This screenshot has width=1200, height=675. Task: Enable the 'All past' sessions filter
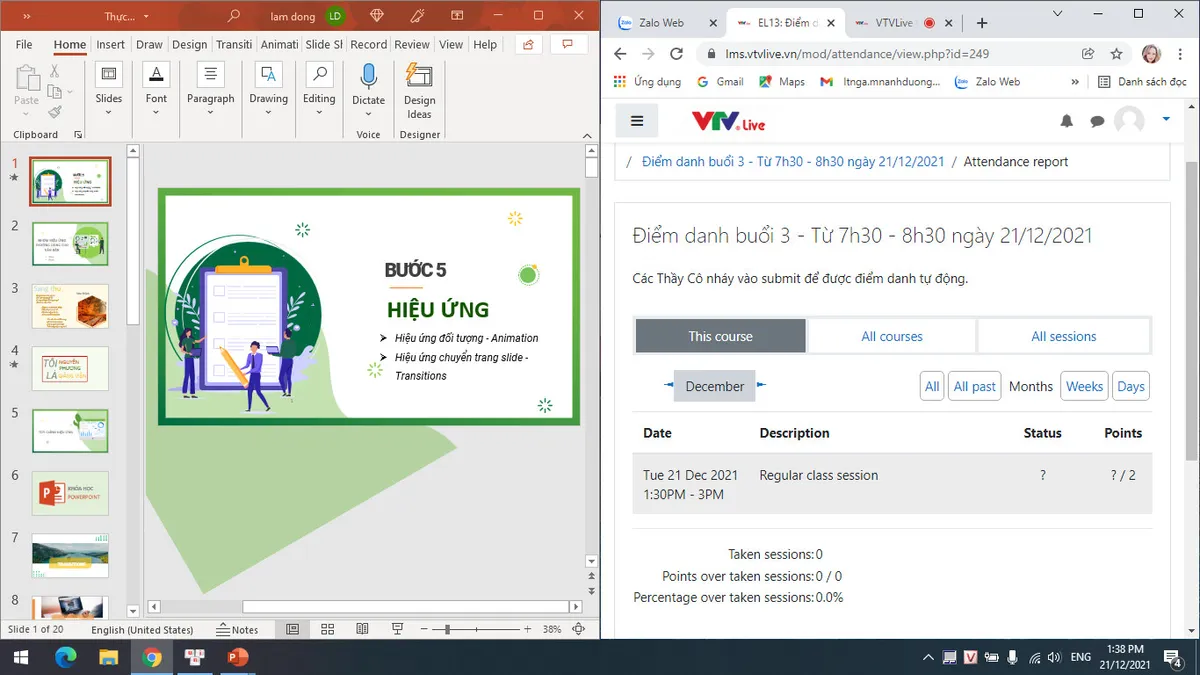tap(974, 386)
